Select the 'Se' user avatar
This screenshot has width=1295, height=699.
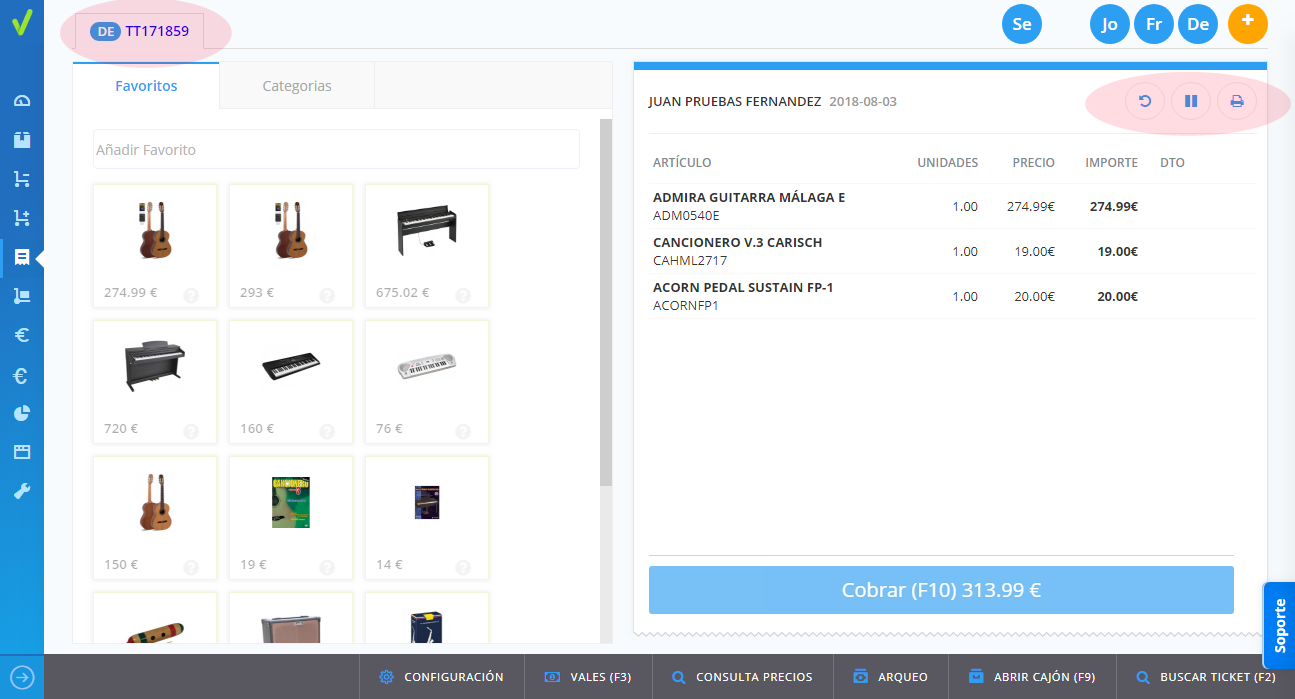click(1021, 24)
